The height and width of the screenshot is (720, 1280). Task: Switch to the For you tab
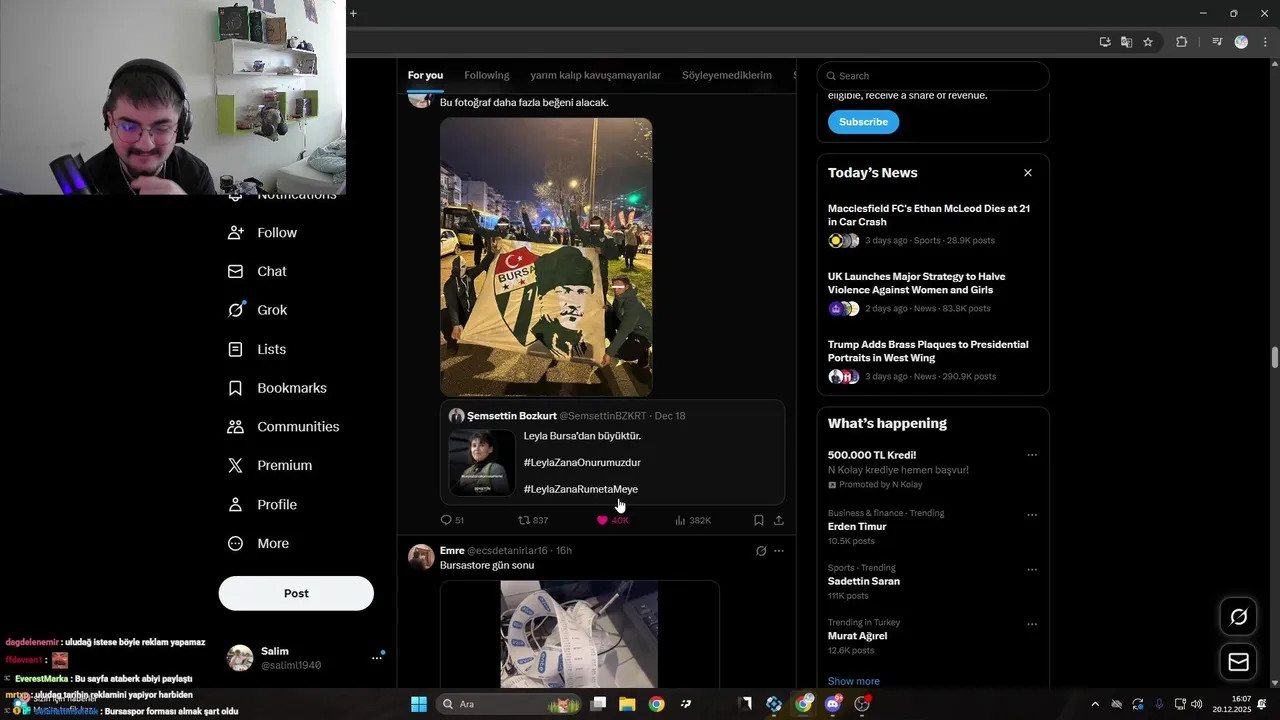tap(425, 75)
